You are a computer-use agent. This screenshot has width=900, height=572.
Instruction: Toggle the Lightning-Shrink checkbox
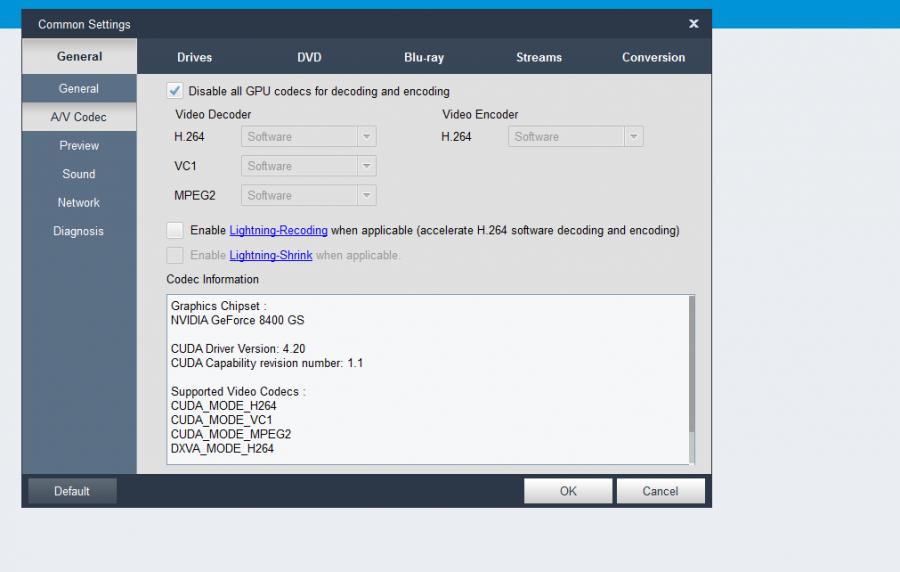[175, 255]
